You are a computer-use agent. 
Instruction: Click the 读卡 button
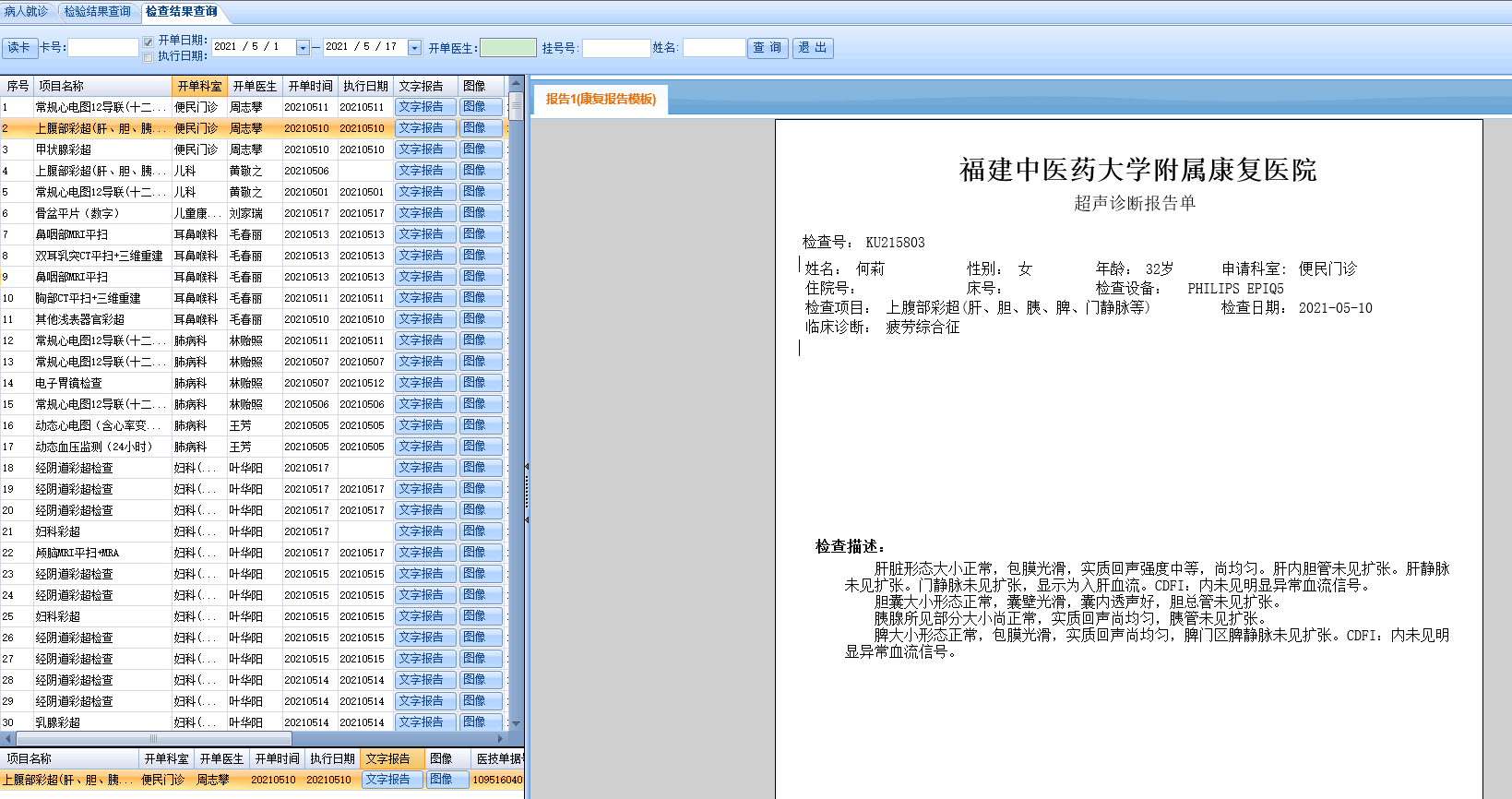click(x=19, y=47)
